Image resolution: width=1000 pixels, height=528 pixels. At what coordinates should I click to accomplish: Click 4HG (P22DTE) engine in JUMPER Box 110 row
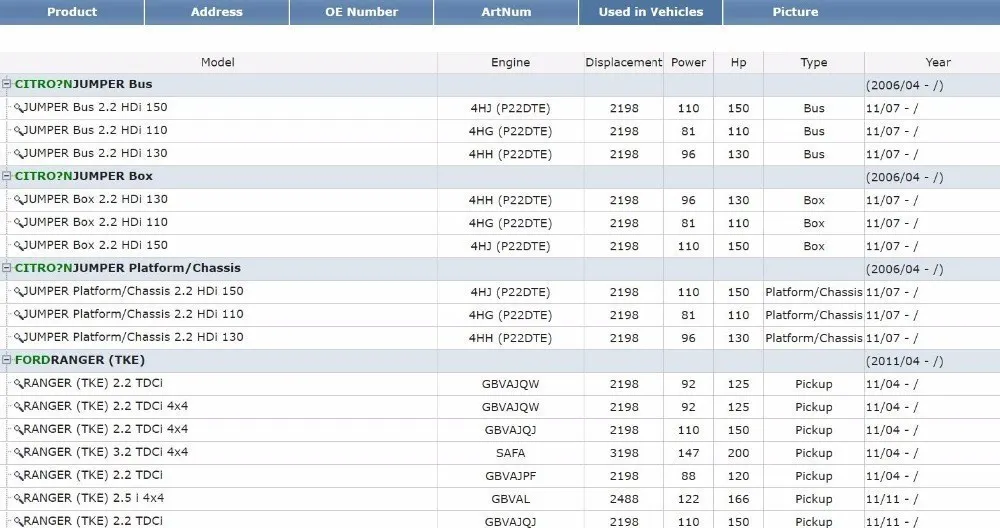click(x=510, y=223)
